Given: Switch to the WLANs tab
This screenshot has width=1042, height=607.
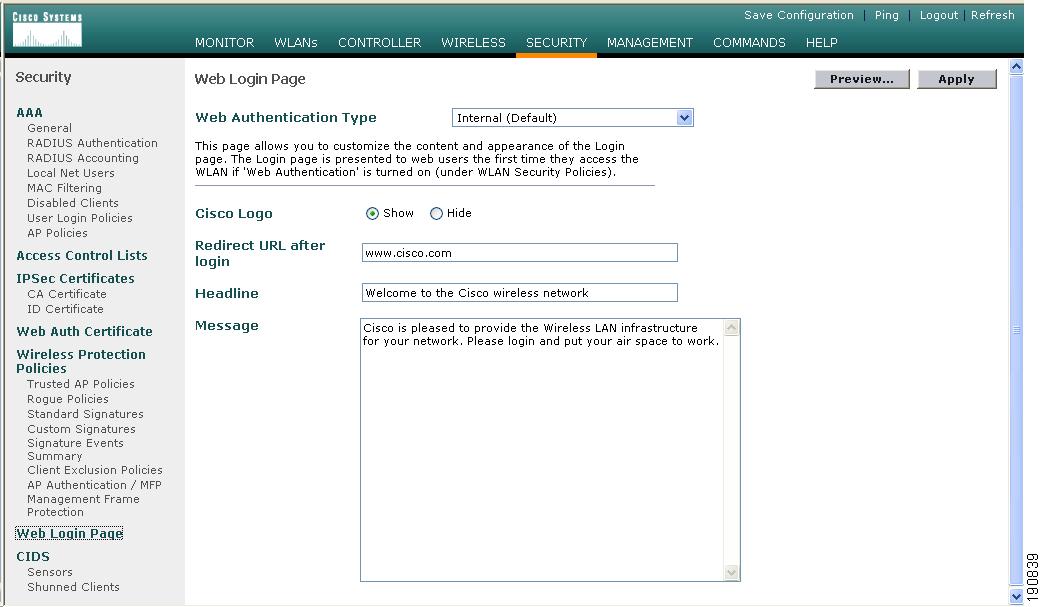Looking at the screenshot, I should (x=296, y=43).
